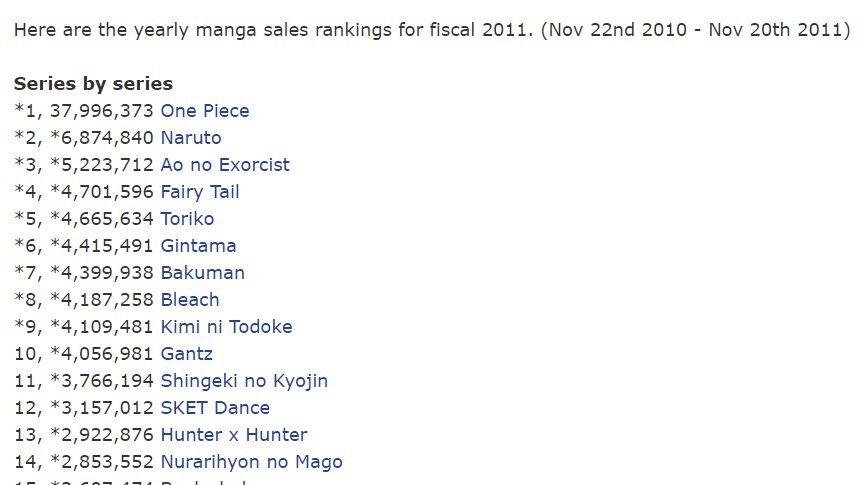Click the Gantz link

(x=186, y=354)
